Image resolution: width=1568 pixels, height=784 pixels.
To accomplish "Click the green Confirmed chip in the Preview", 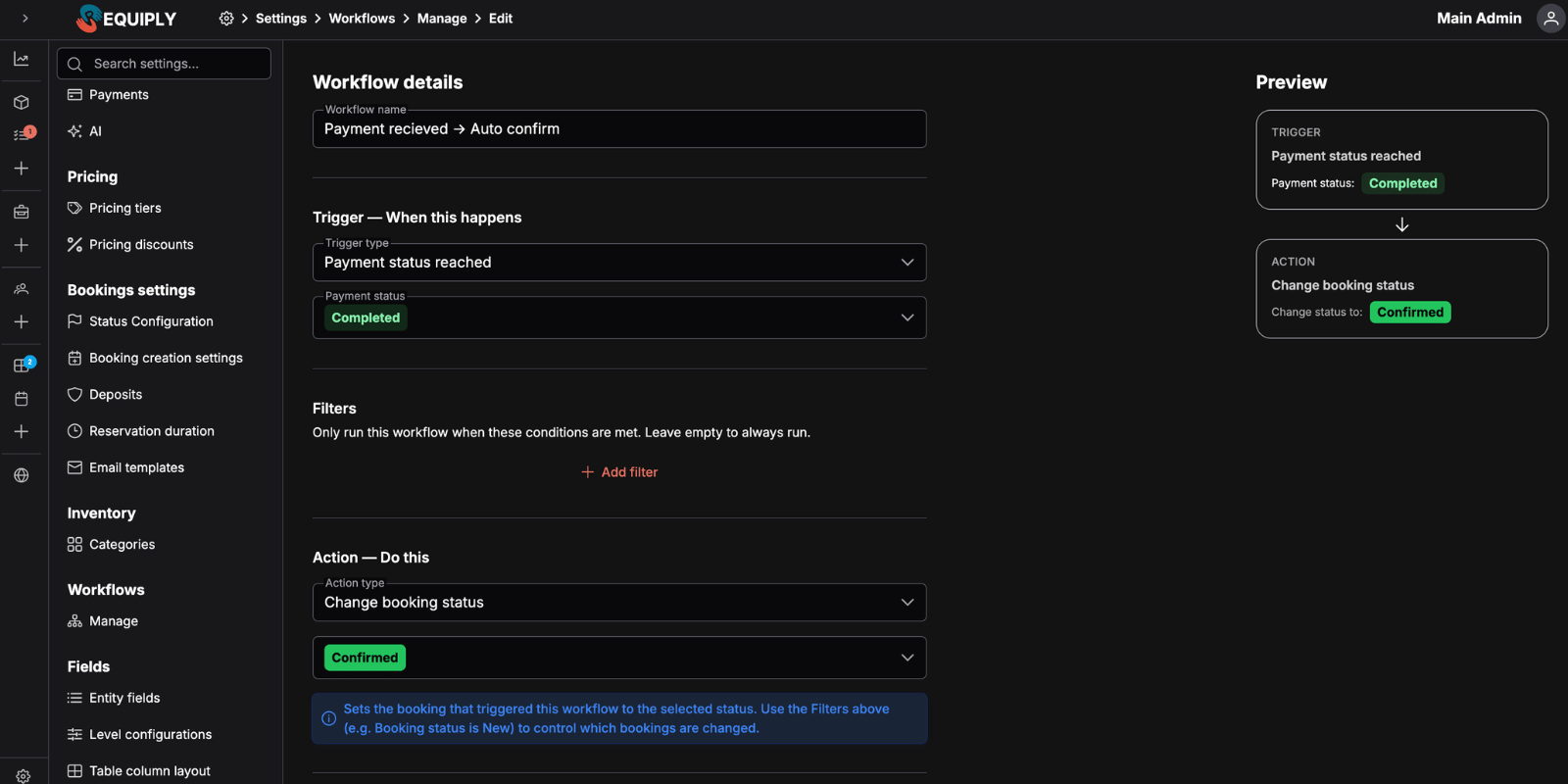I will tap(1410, 313).
